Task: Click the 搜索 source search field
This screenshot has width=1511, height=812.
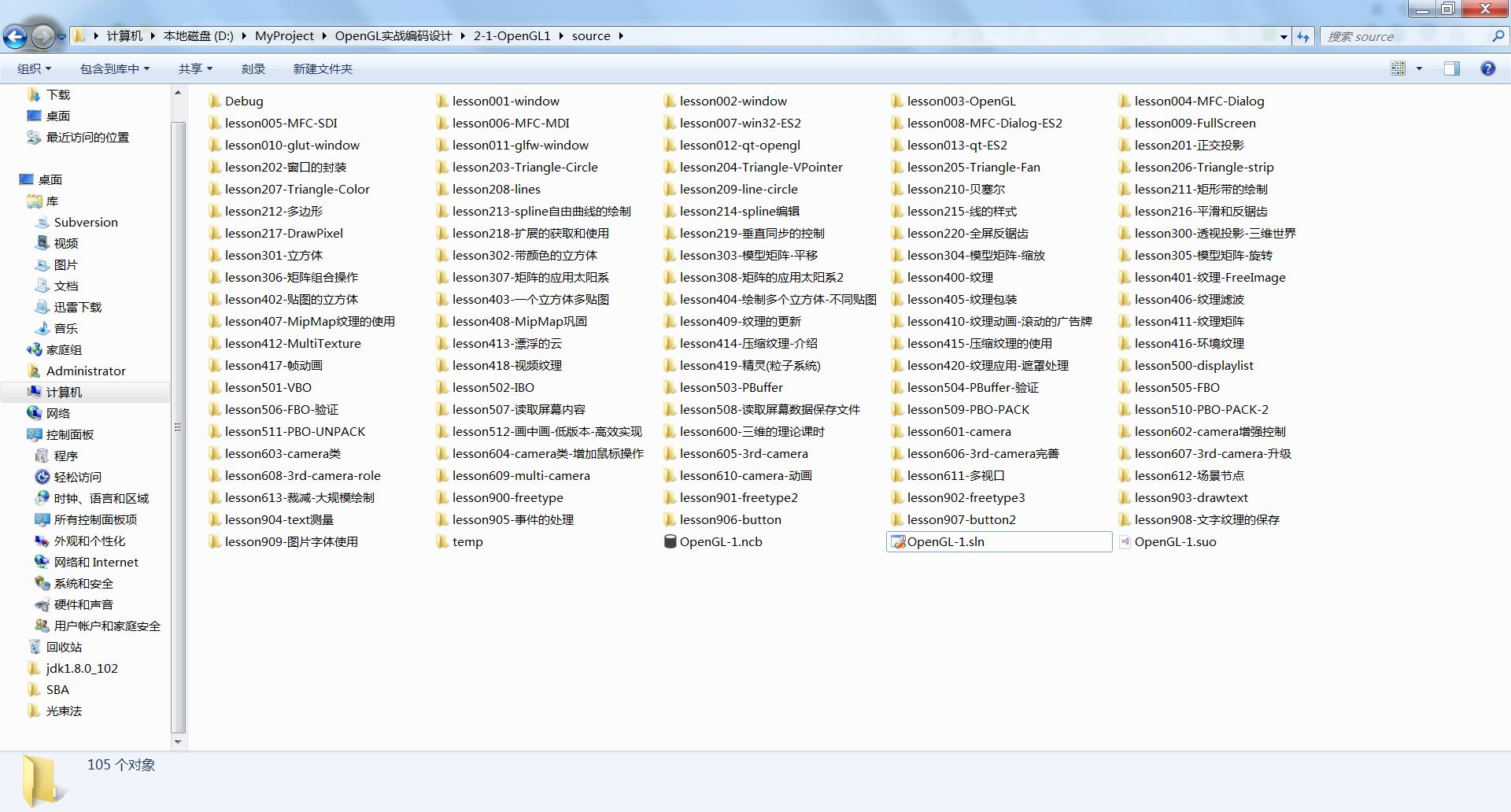Action: (x=1405, y=36)
